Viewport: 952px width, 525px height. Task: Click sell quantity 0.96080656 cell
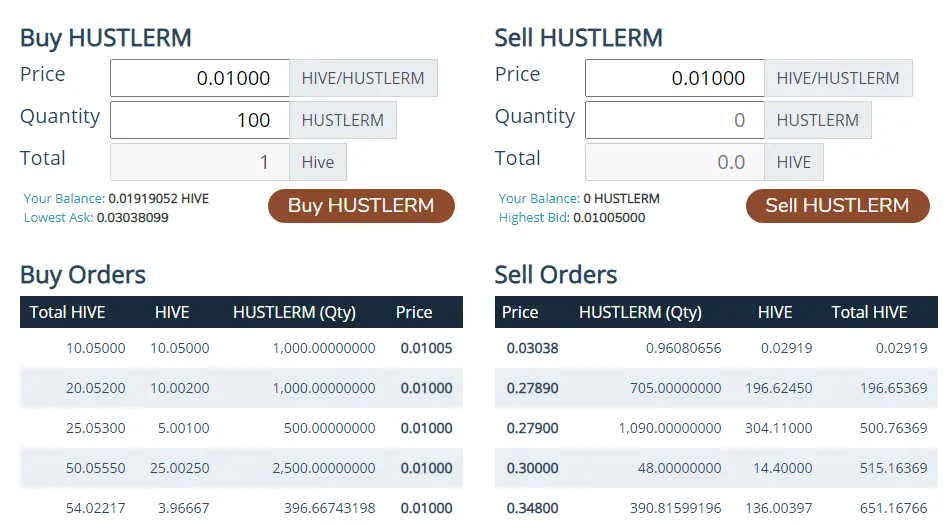tap(683, 348)
